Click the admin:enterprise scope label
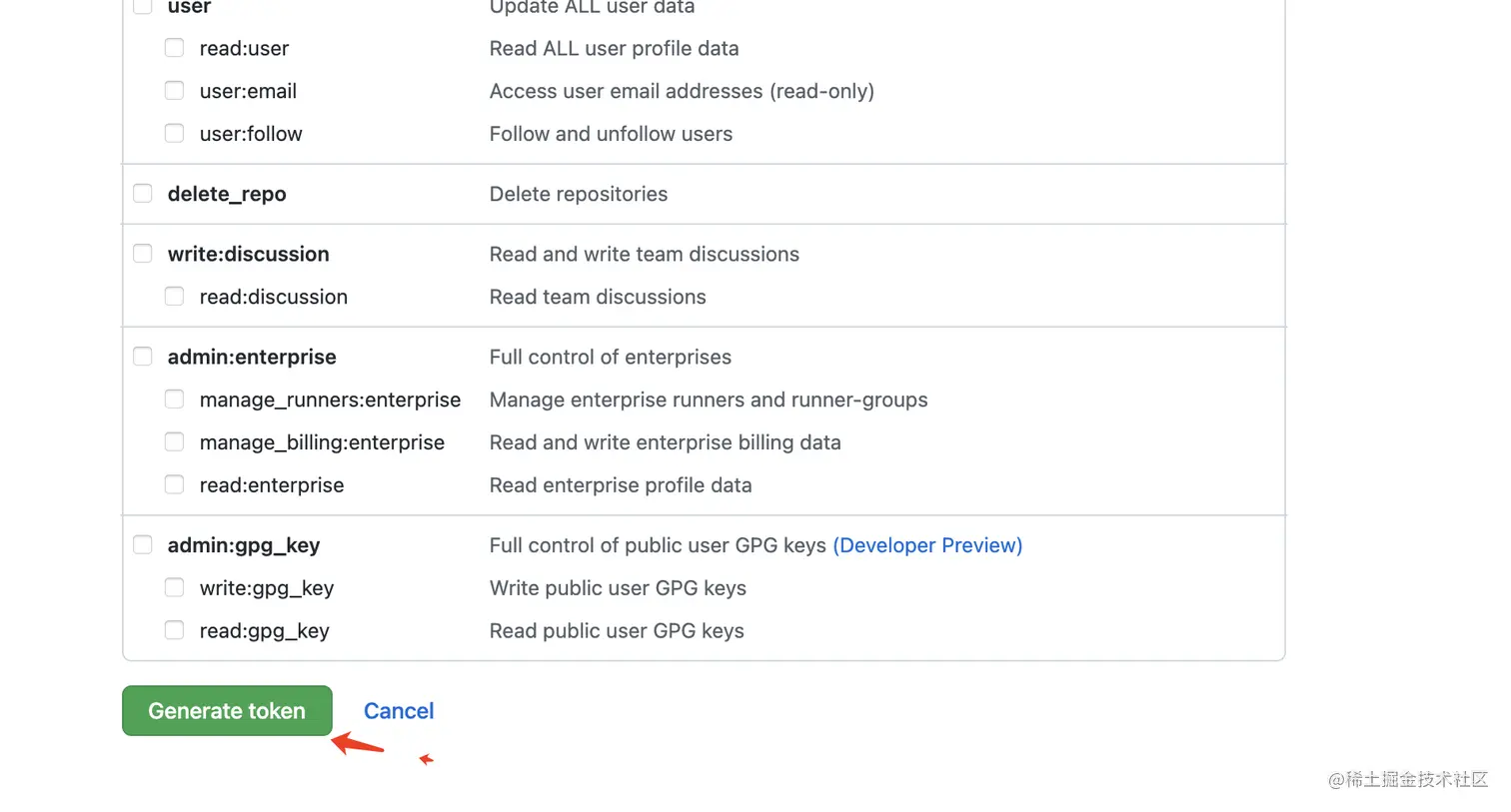The width and height of the screenshot is (1511, 812). 252,357
